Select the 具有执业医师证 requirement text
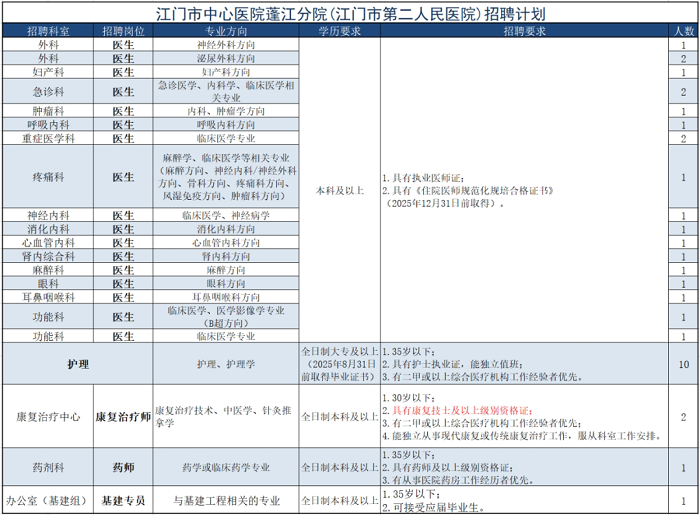The height and width of the screenshot is (515, 700). coord(424,178)
